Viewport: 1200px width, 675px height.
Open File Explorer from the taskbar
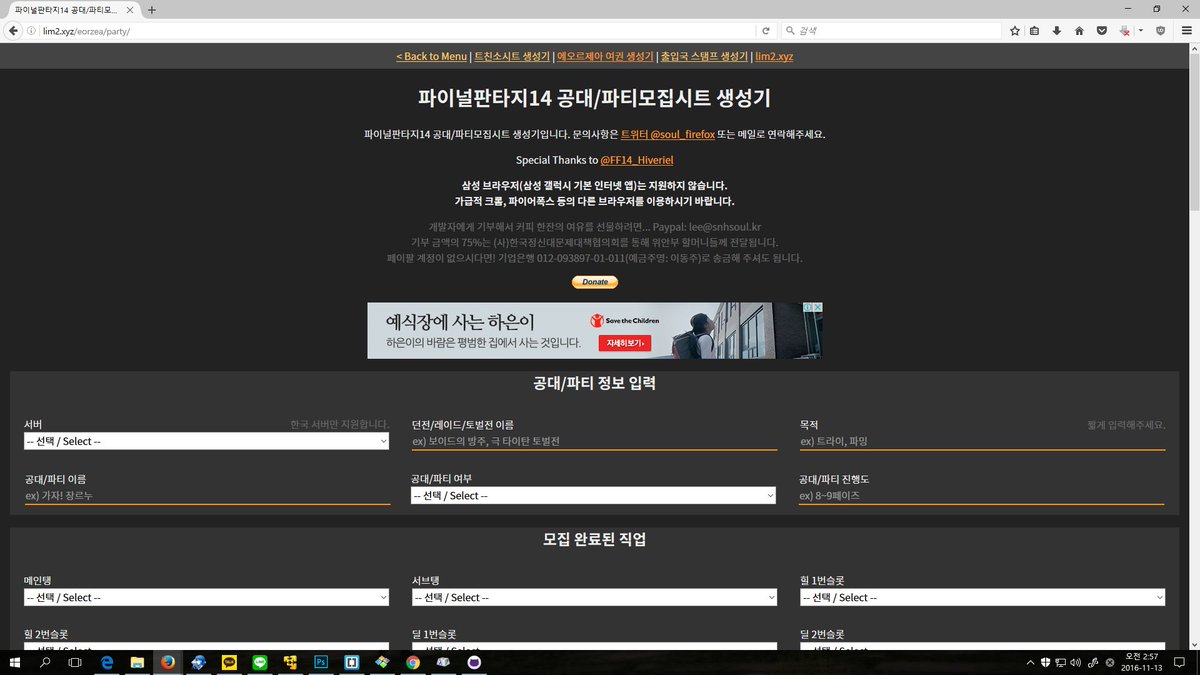click(137, 662)
